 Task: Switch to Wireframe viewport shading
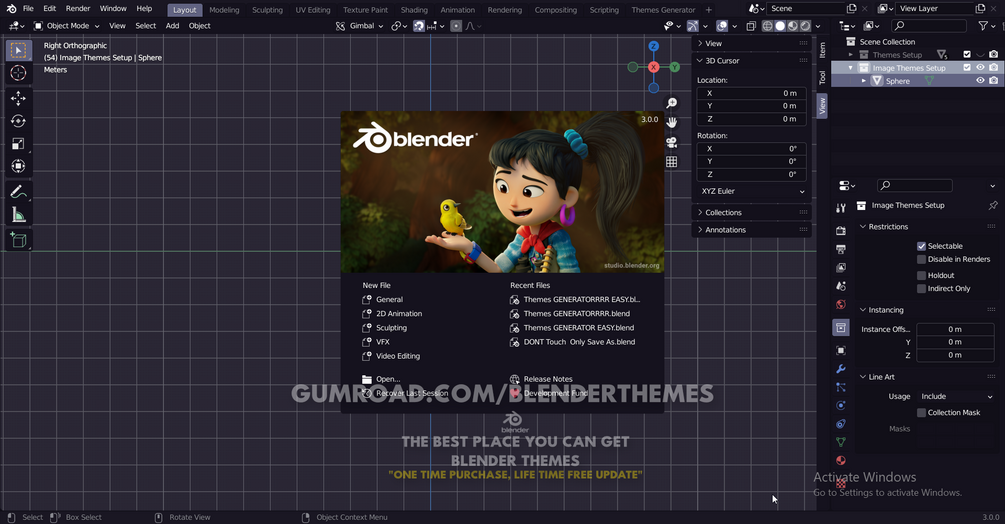click(x=767, y=26)
